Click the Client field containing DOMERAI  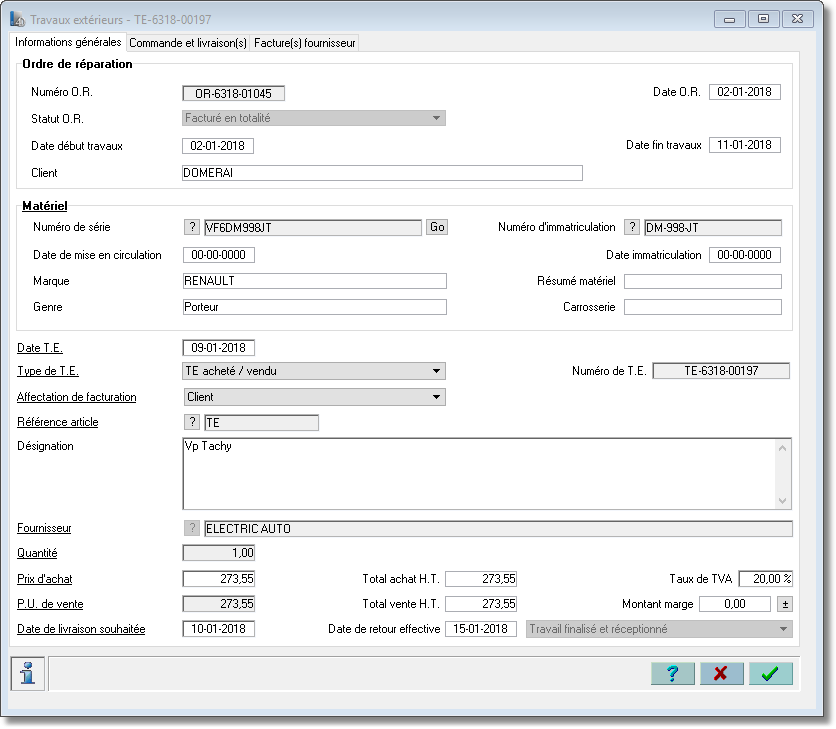(382, 173)
